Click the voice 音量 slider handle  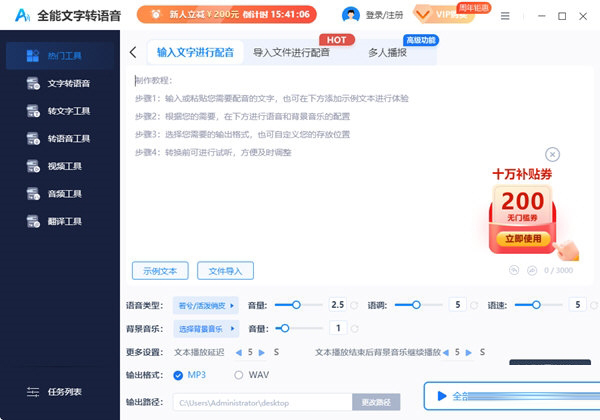[x=294, y=304]
